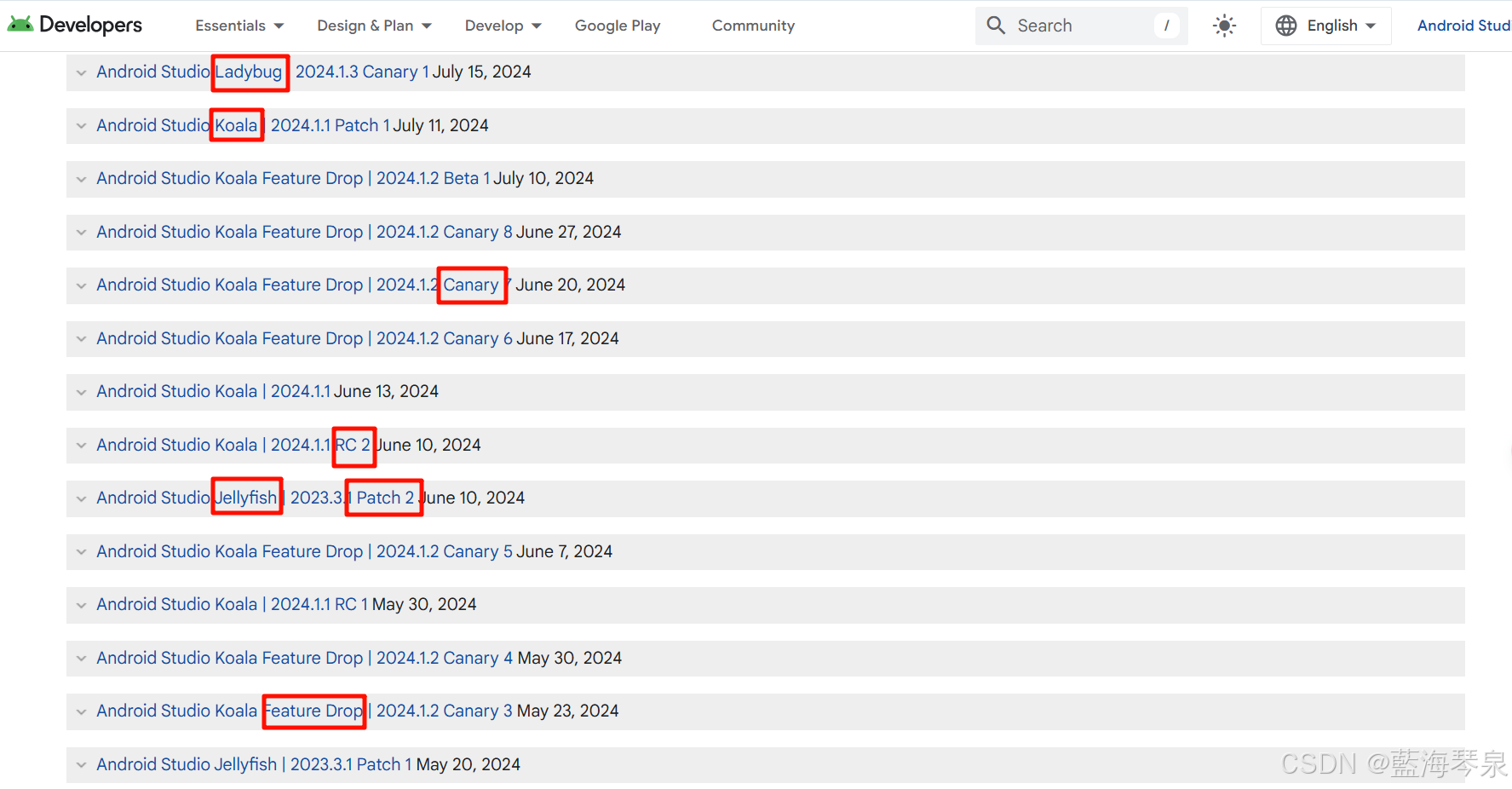Click the date text June 13, 2024
The image size is (1512, 789).
[387, 391]
